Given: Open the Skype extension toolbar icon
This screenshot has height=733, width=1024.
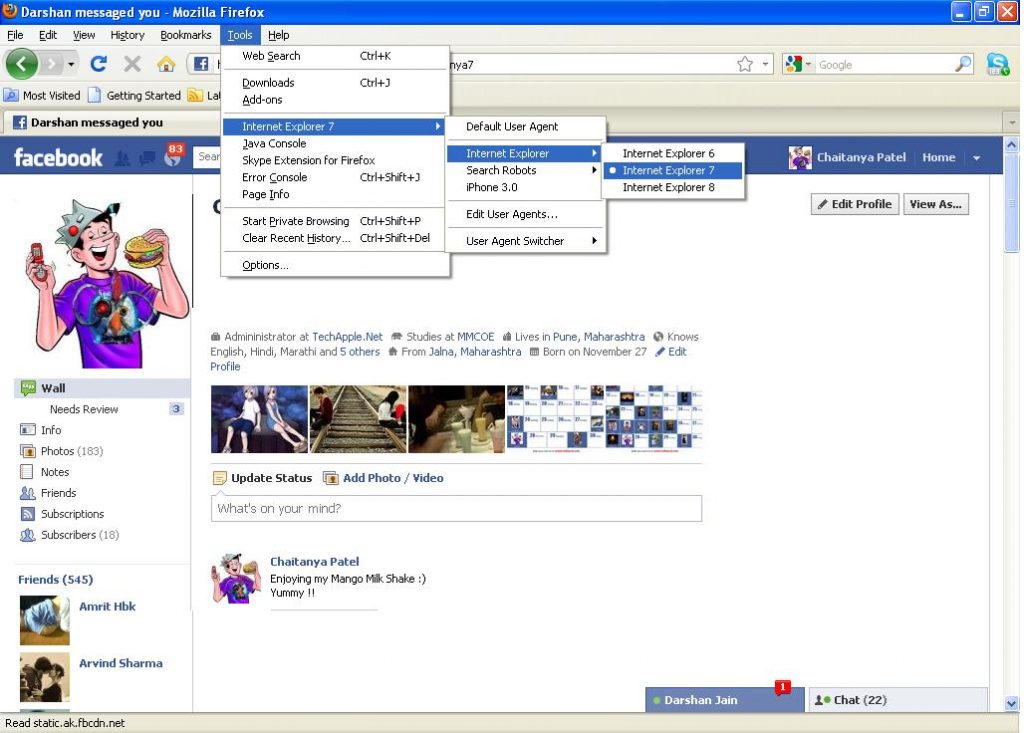Looking at the screenshot, I should click(997, 64).
